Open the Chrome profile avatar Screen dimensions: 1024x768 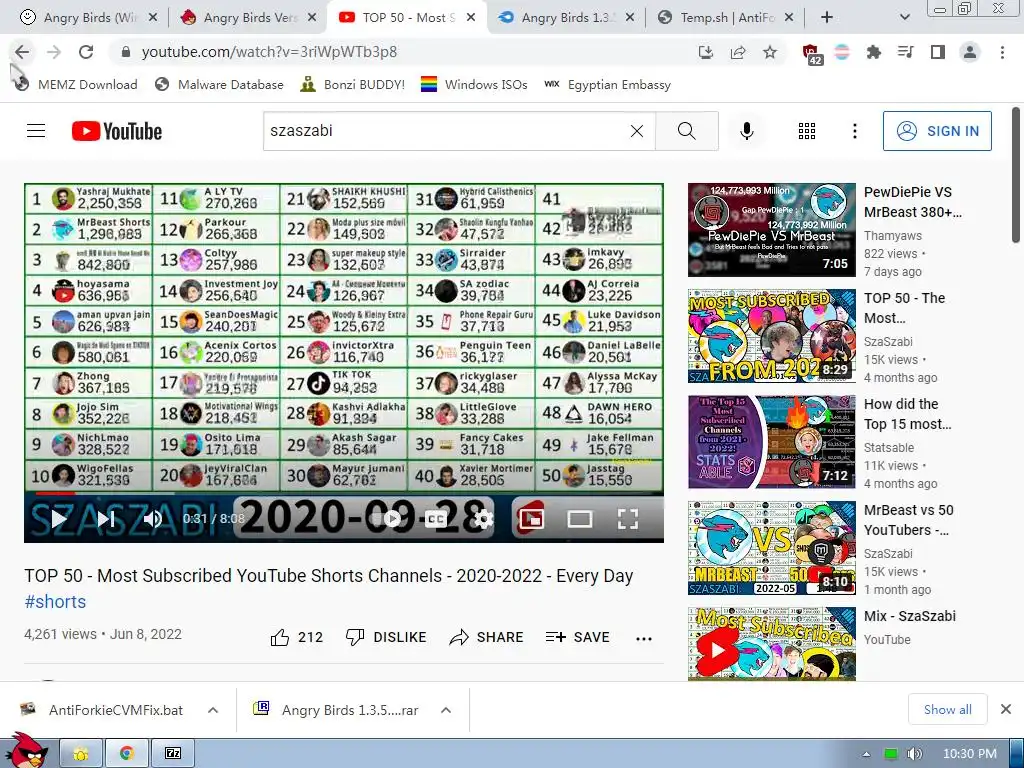pos(970,52)
